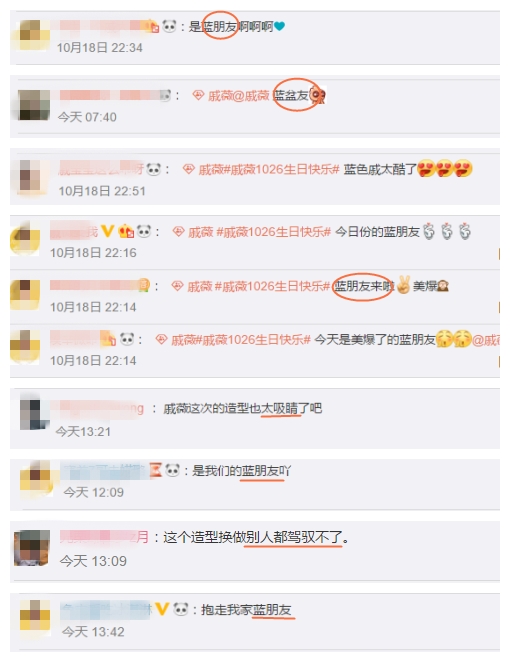
Task: Click the yellow V badge in 13:42 comment
Action: tap(162, 609)
